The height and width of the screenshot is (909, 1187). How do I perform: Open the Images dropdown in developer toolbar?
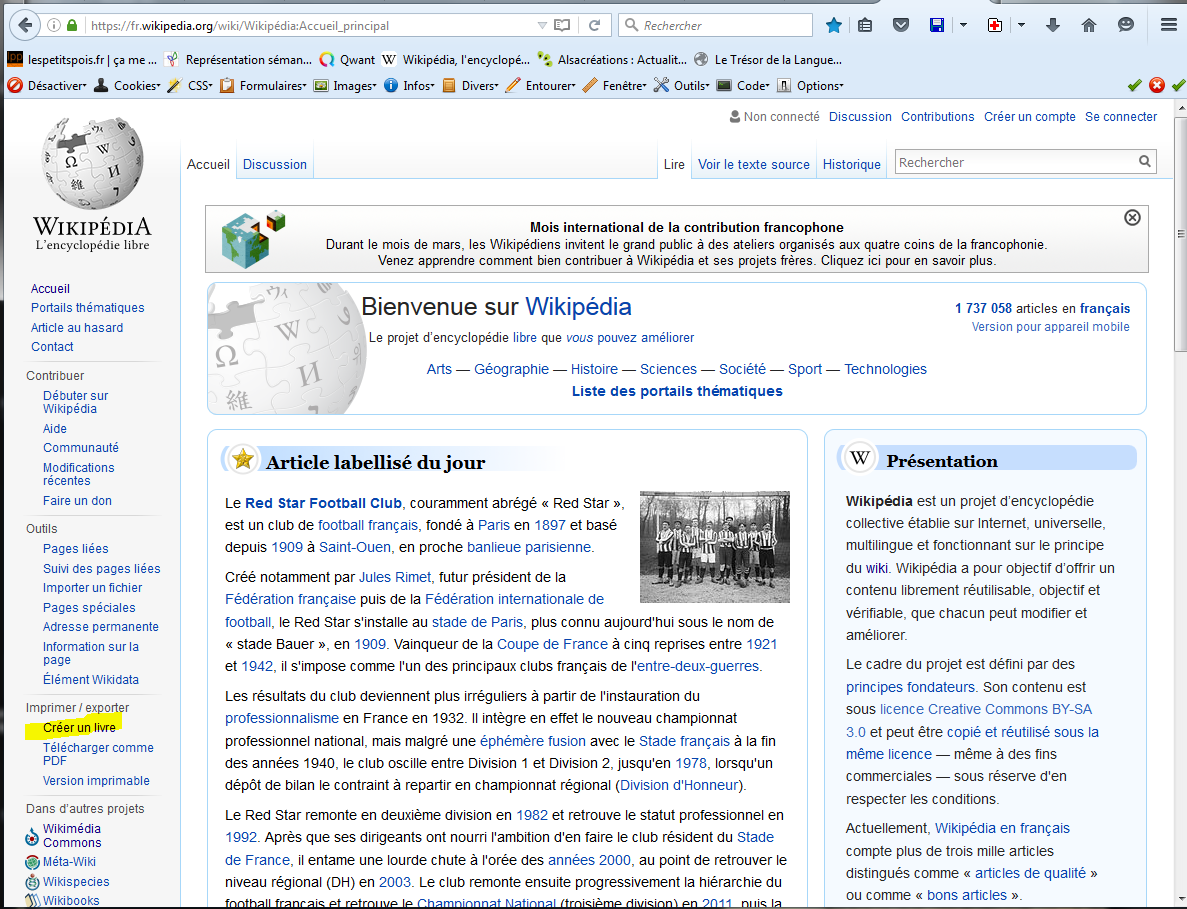(352, 86)
